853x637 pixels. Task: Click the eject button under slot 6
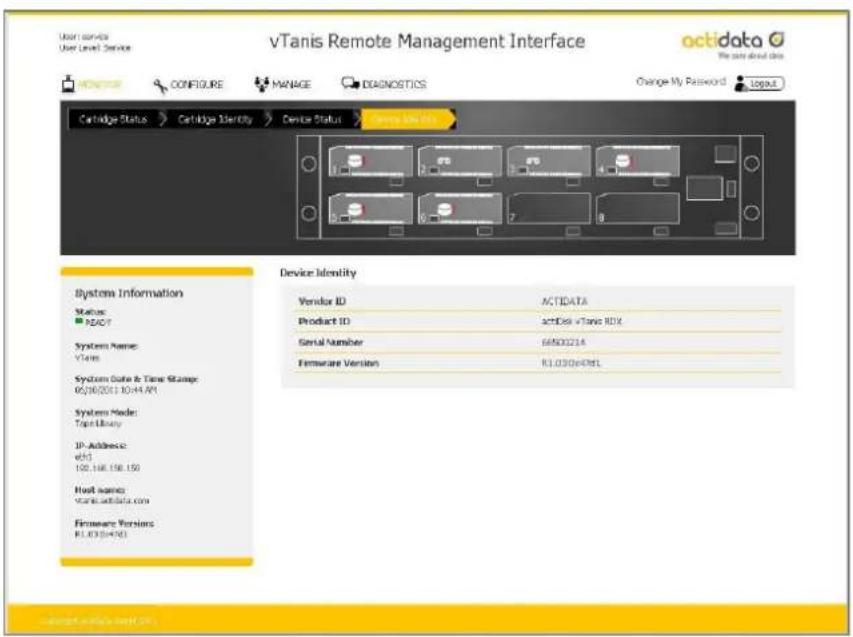click(484, 231)
